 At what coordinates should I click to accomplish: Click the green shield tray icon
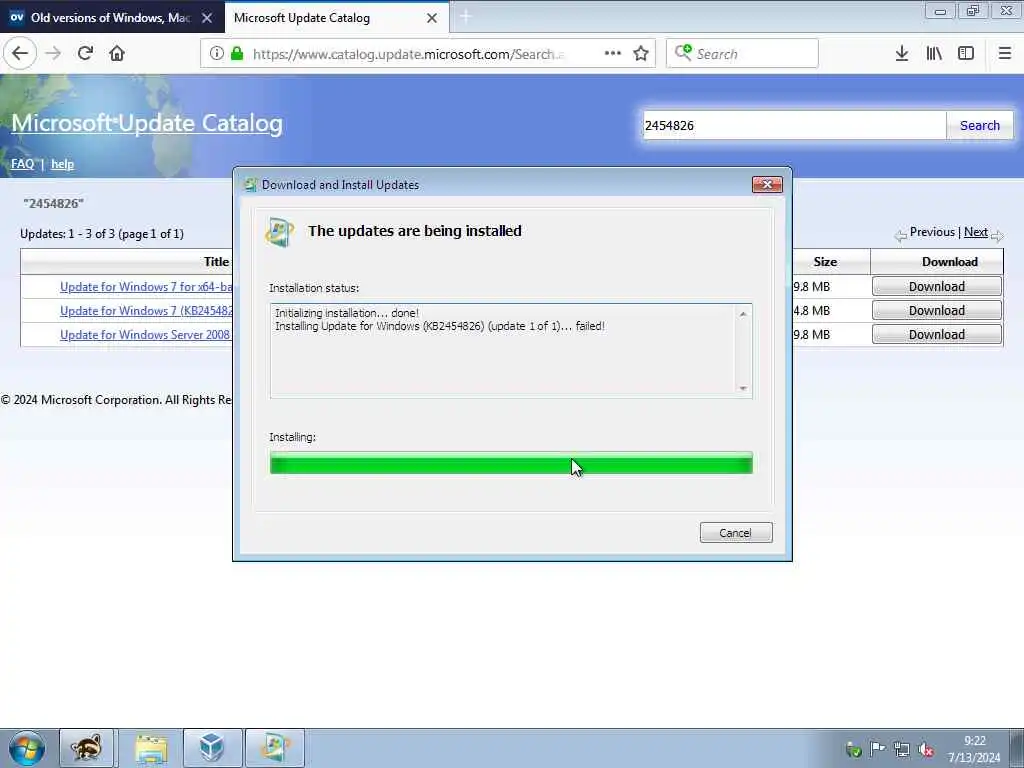point(853,750)
